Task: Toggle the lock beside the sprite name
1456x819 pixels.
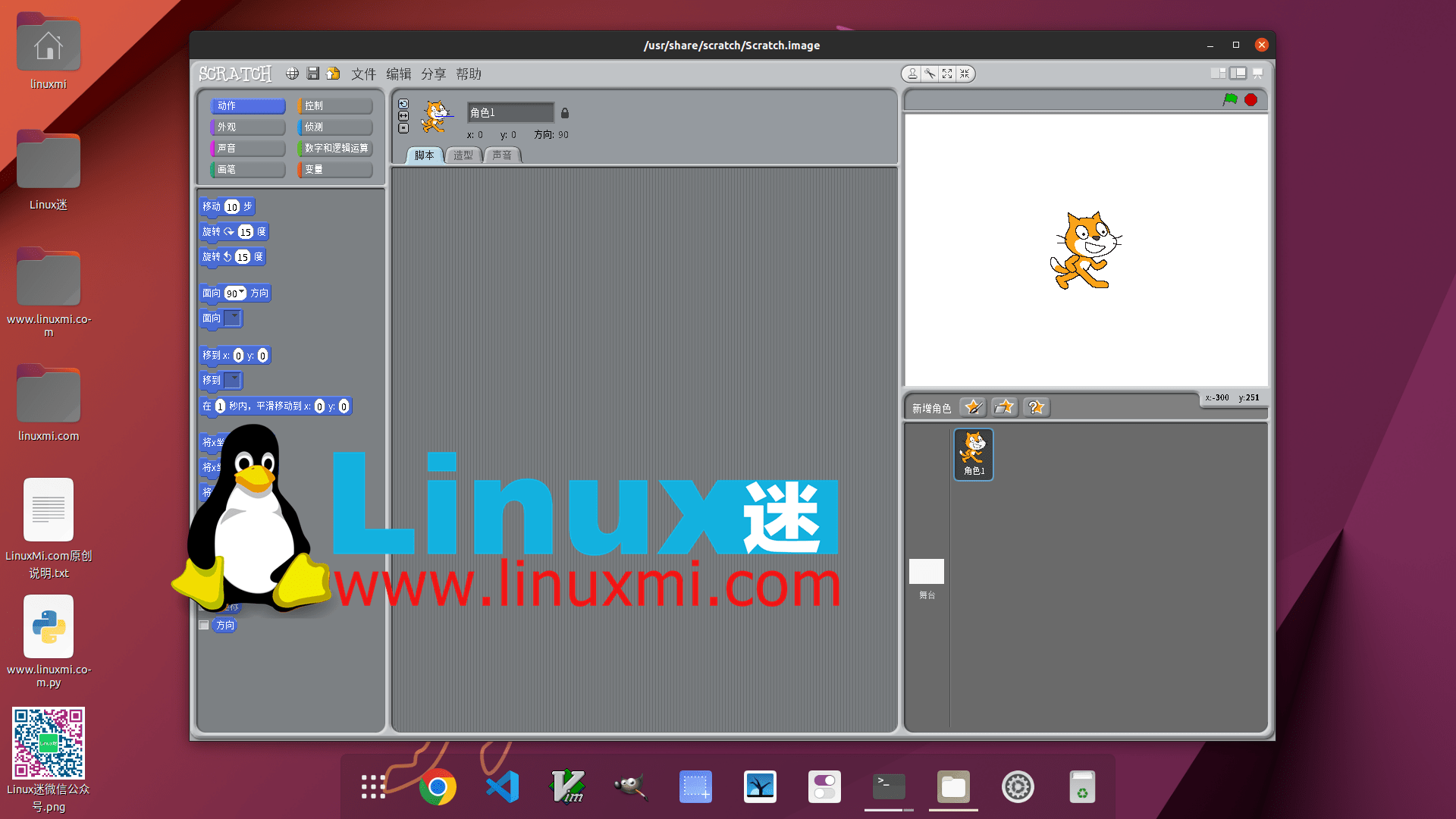Action: point(565,113)
